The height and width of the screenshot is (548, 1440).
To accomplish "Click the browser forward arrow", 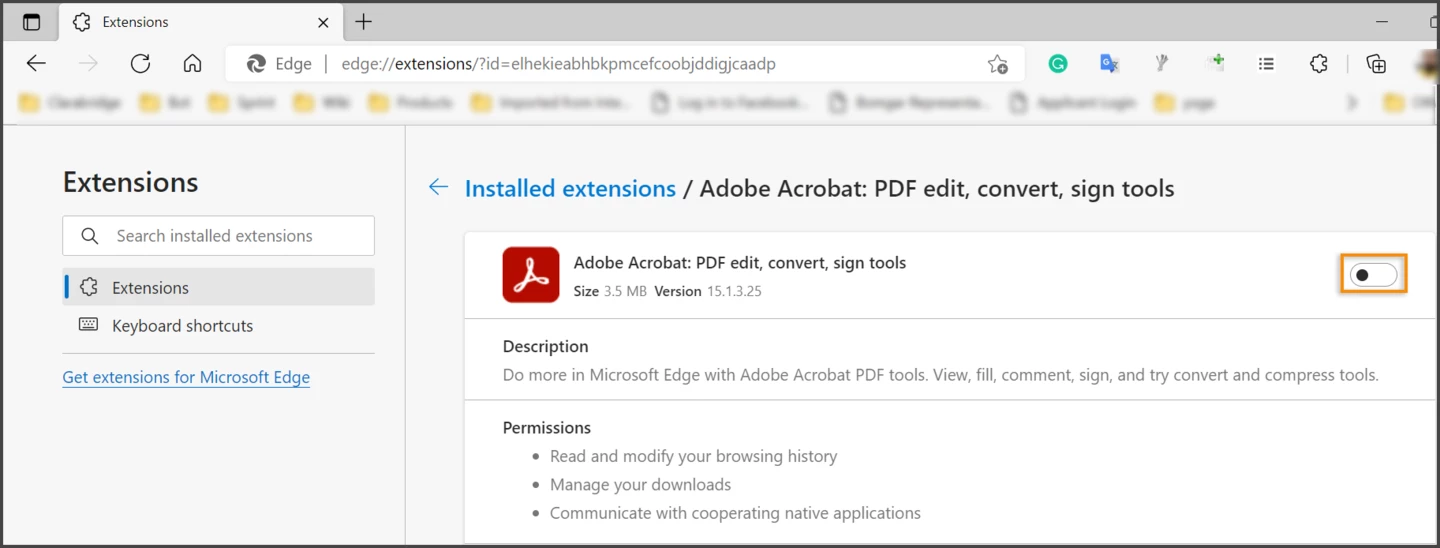I will tap(89, 64).
